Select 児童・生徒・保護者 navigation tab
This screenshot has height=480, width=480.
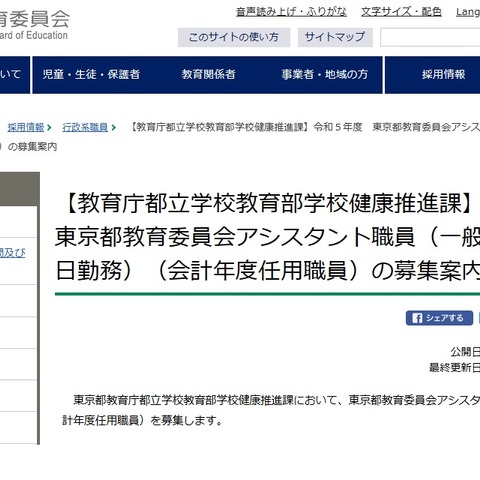point(91,75)
